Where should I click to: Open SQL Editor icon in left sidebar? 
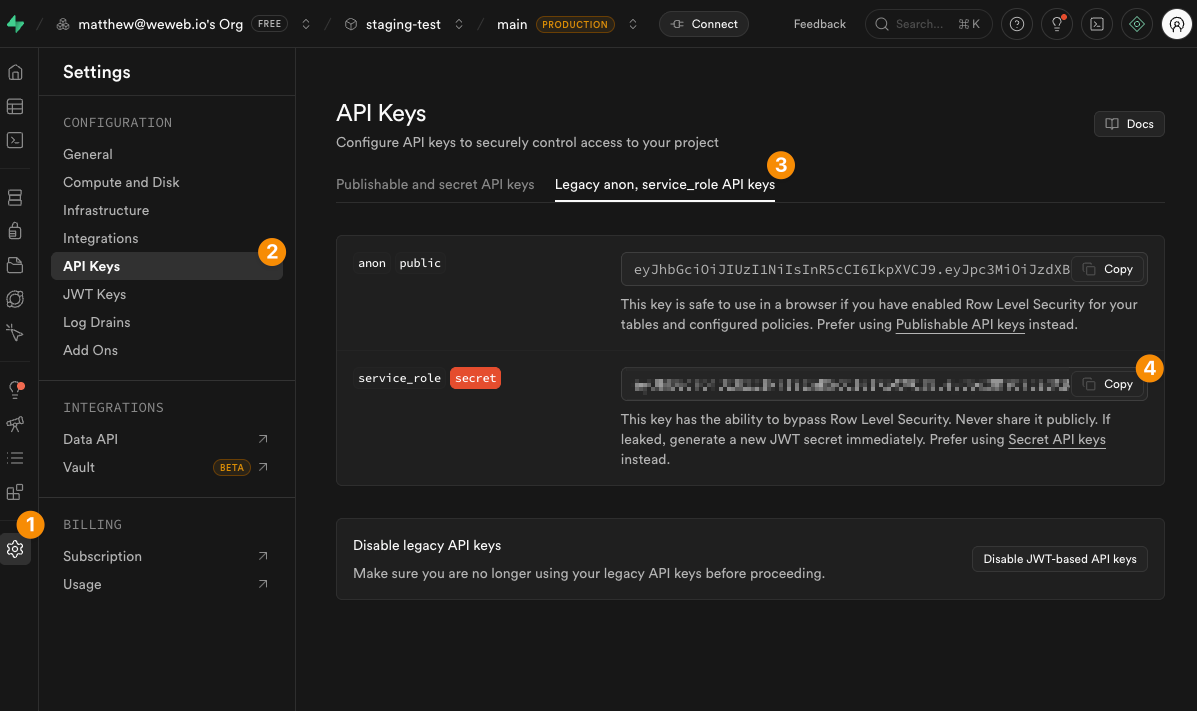coord(15,141)
